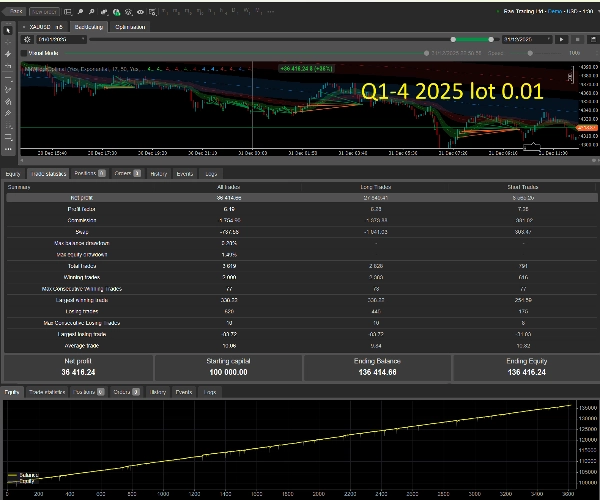Open the backtest end date dropdown

pyautogui.click(x=527, y=39)
